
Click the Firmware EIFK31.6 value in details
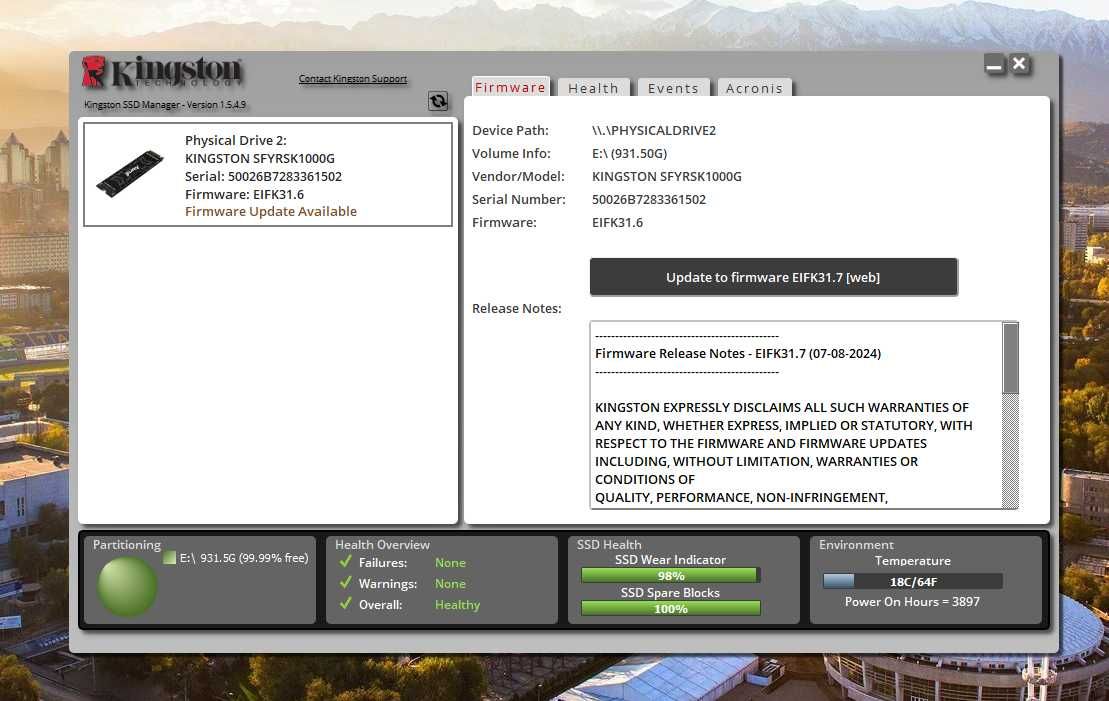point(617,222)
